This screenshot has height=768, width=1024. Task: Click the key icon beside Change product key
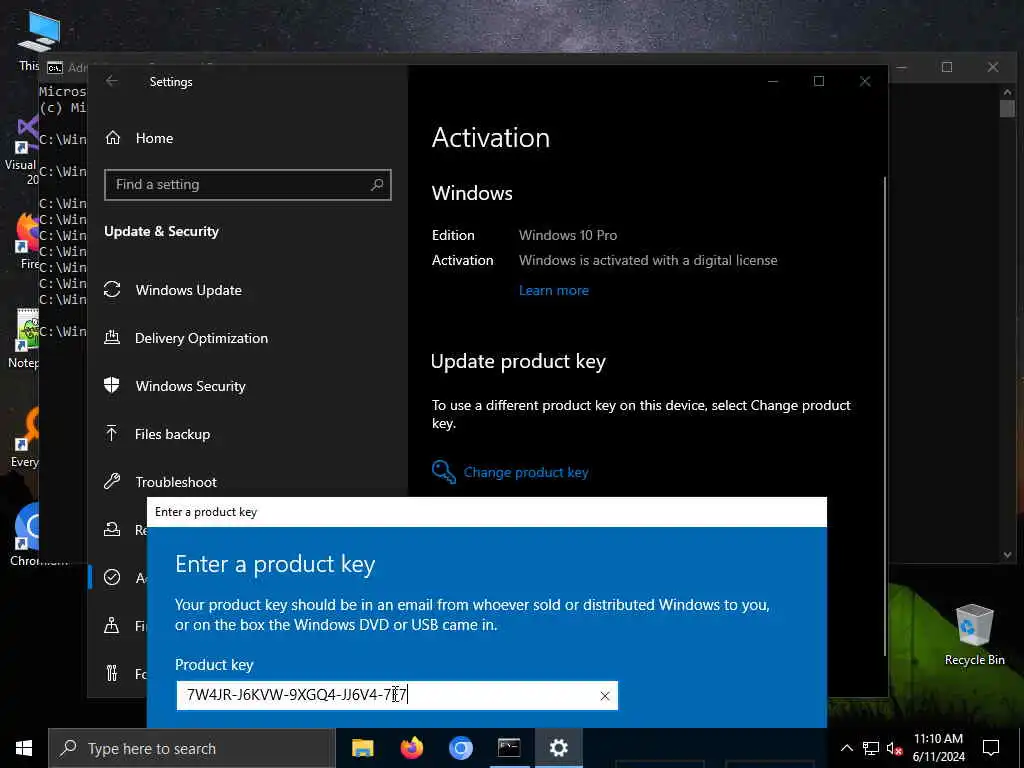tap(443, 472)
